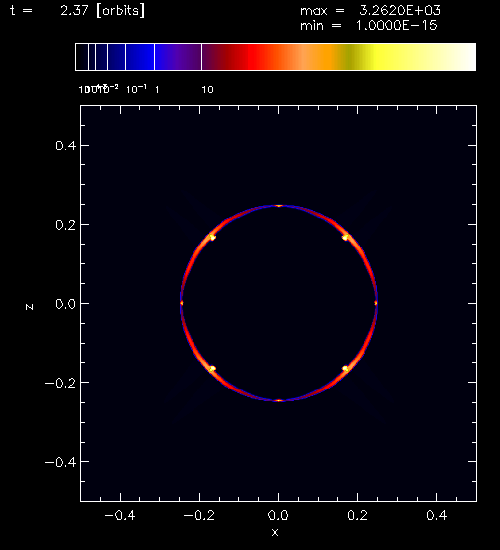The height and width of the screenshot is (550, 500).
Task: Click the z axis title label
Action: [x=29, y=307]
